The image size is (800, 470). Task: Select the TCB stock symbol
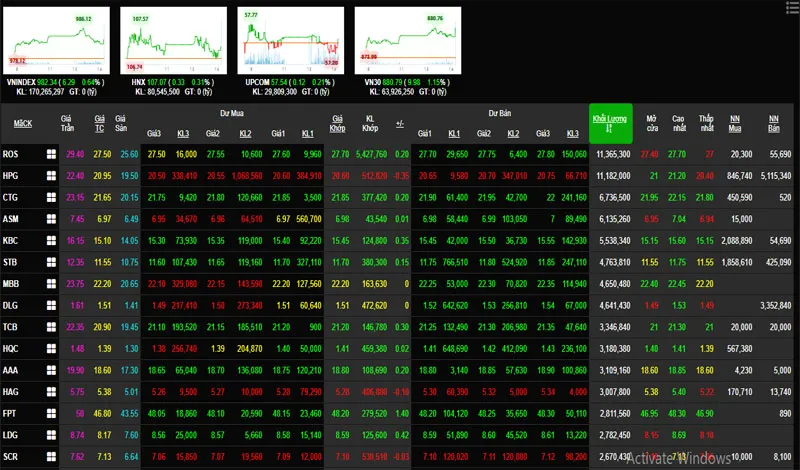10,327
